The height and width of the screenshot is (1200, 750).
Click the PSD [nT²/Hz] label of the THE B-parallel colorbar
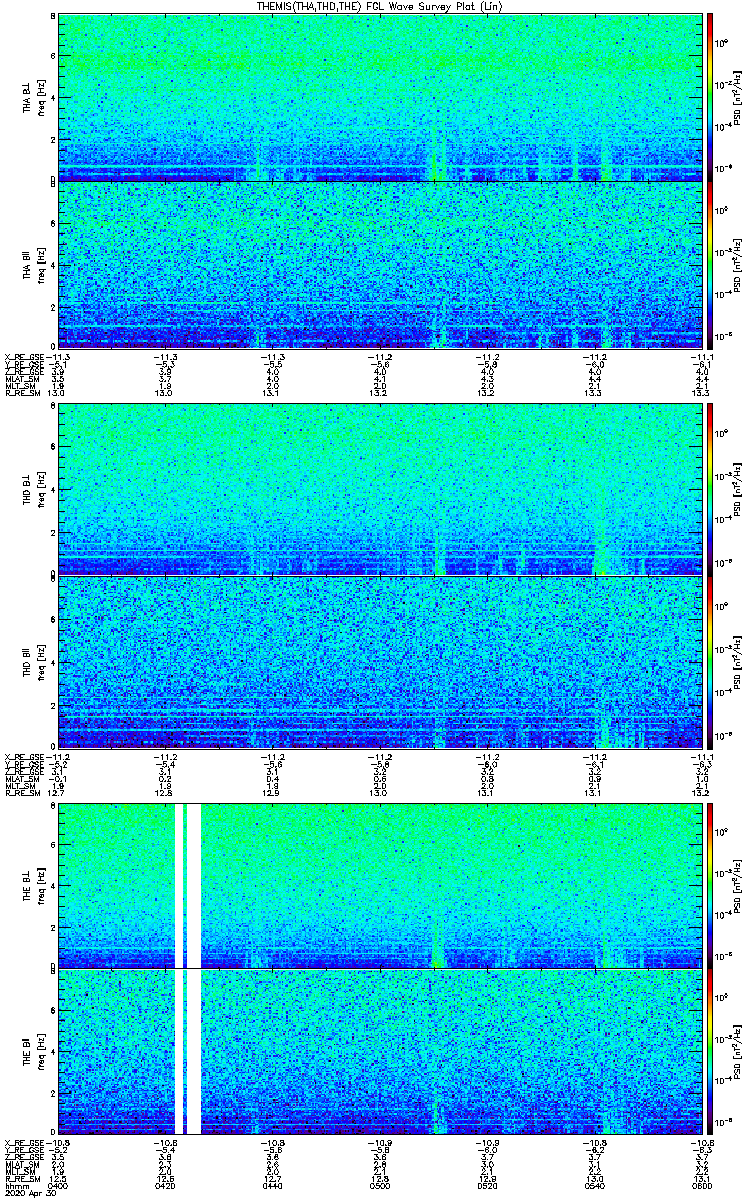[x=738, y=1052]
